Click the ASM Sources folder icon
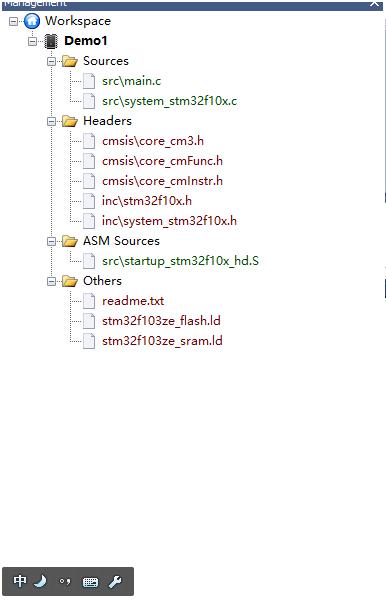 pyautogui.click(x=70, y=242)
